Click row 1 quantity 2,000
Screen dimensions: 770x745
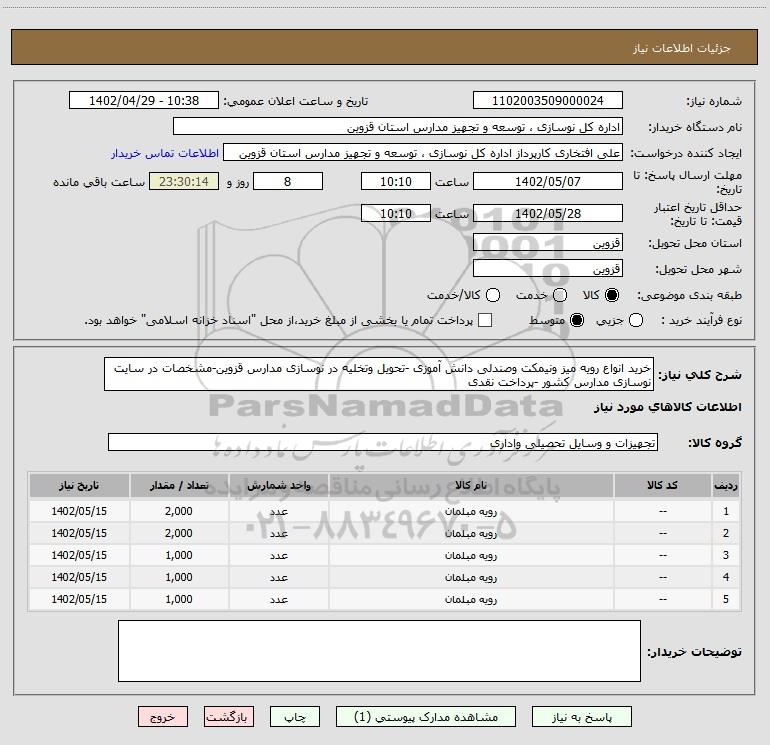coord(179,511)
